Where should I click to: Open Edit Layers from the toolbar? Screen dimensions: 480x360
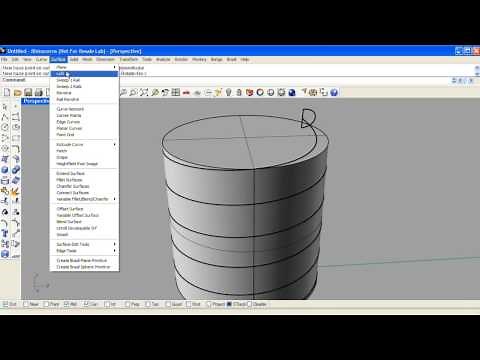249,92
